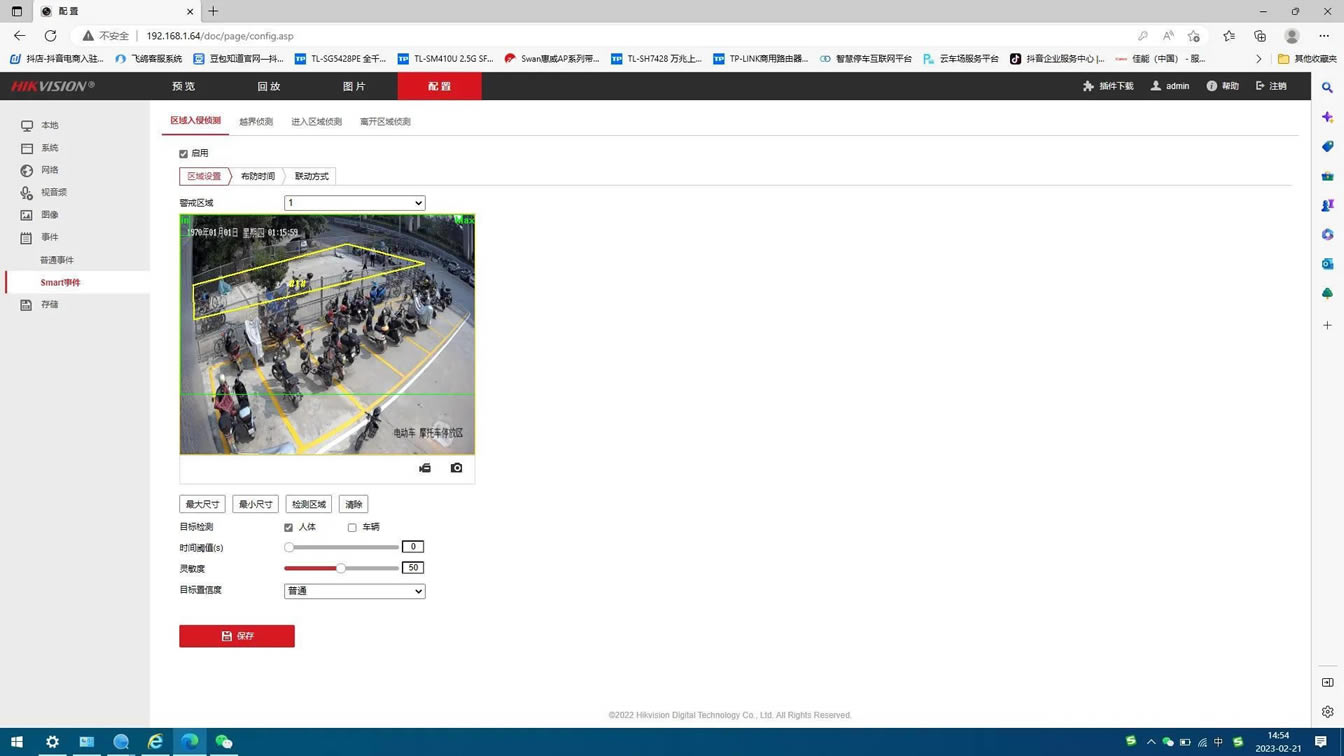Go to the 布防时间 arming schedule tab
This screenshot has width=1344, height=756.
click(x=257, y=176)
